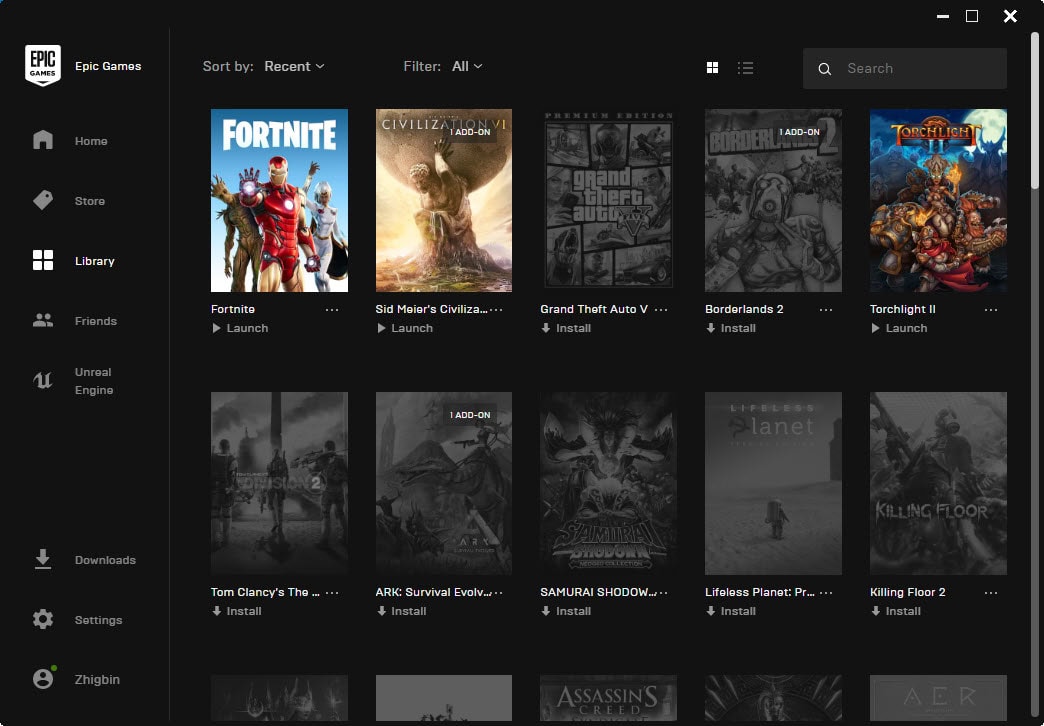The height and width of the screenshot is (726, 1044).
Task: Click the Zhigbin profile avatar icon
Action: click(x=43, y=679)
